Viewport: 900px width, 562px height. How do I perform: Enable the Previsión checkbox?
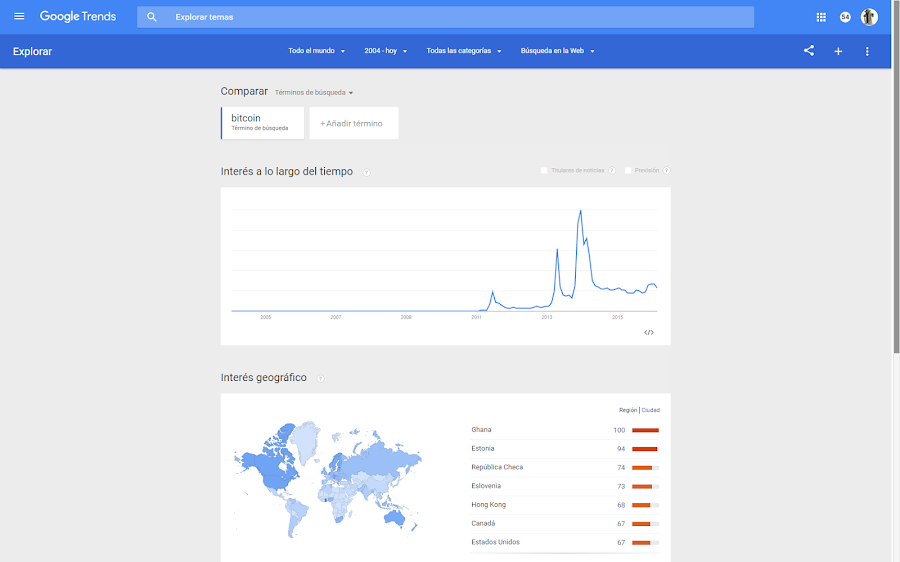point(627,170)
